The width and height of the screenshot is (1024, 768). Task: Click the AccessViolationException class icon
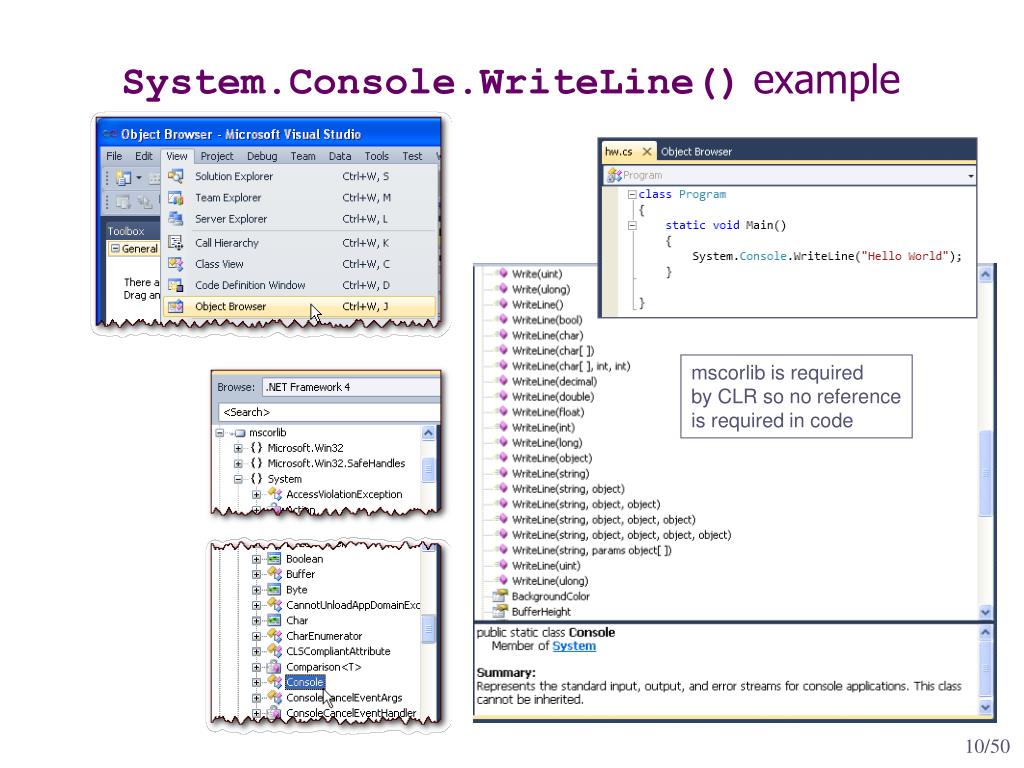[275, 494]
